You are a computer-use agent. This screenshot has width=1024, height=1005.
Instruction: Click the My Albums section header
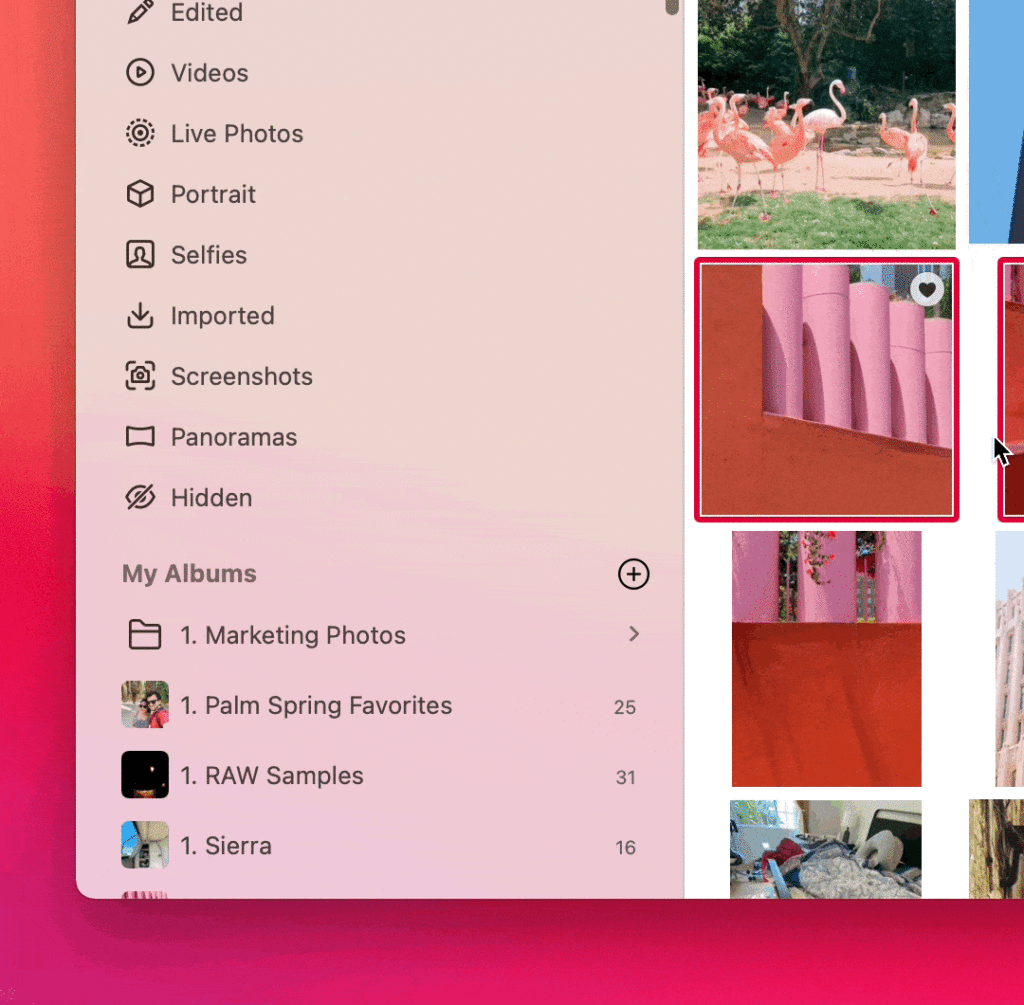[189, 574]
